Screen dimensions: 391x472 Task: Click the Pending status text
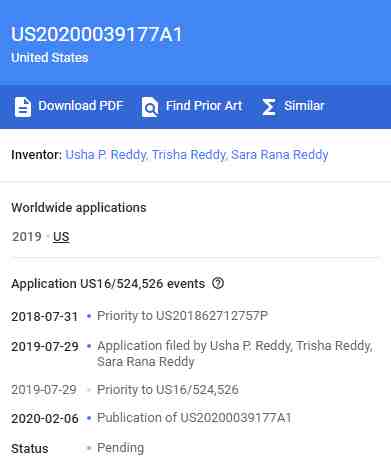click(x=120, y=448)
